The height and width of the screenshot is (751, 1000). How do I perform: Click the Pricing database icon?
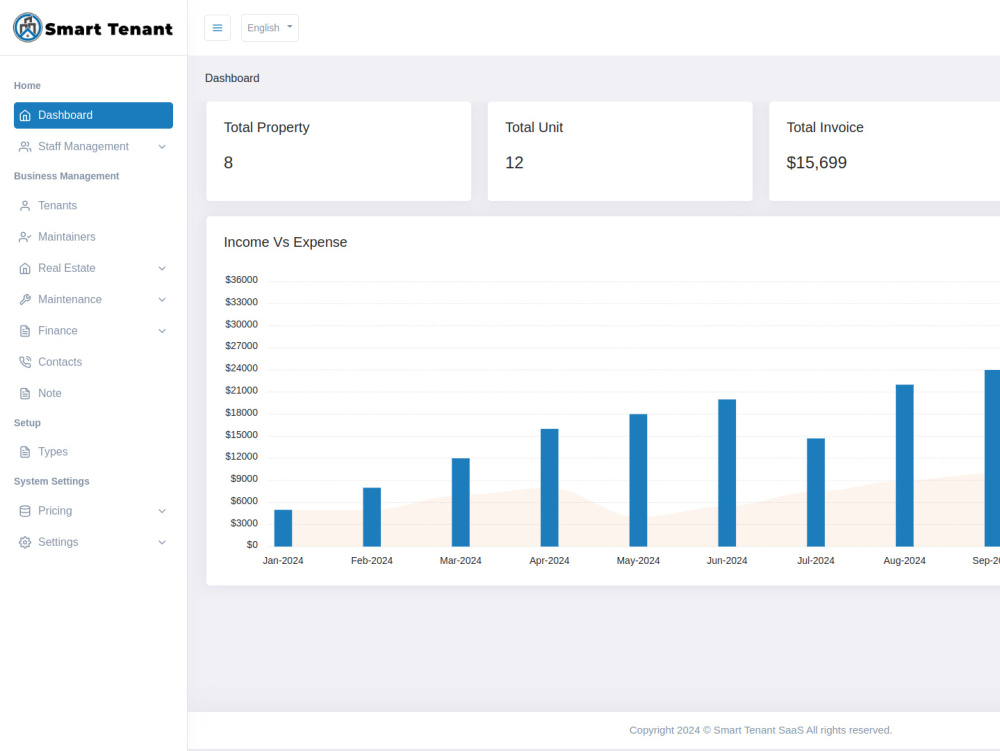(x=25, y=511)
